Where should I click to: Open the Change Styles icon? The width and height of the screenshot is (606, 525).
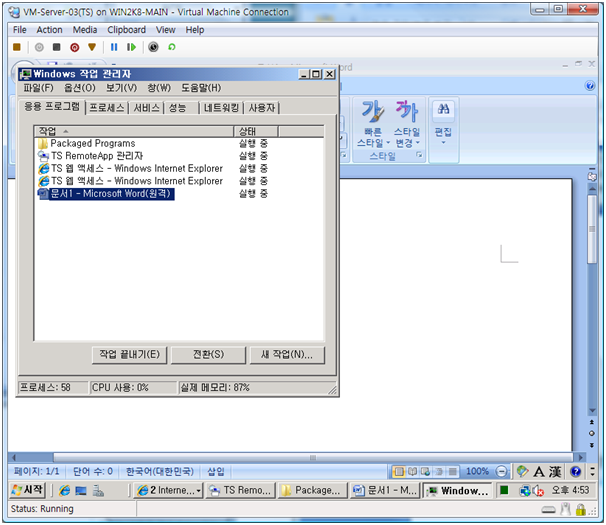point(406,111)
